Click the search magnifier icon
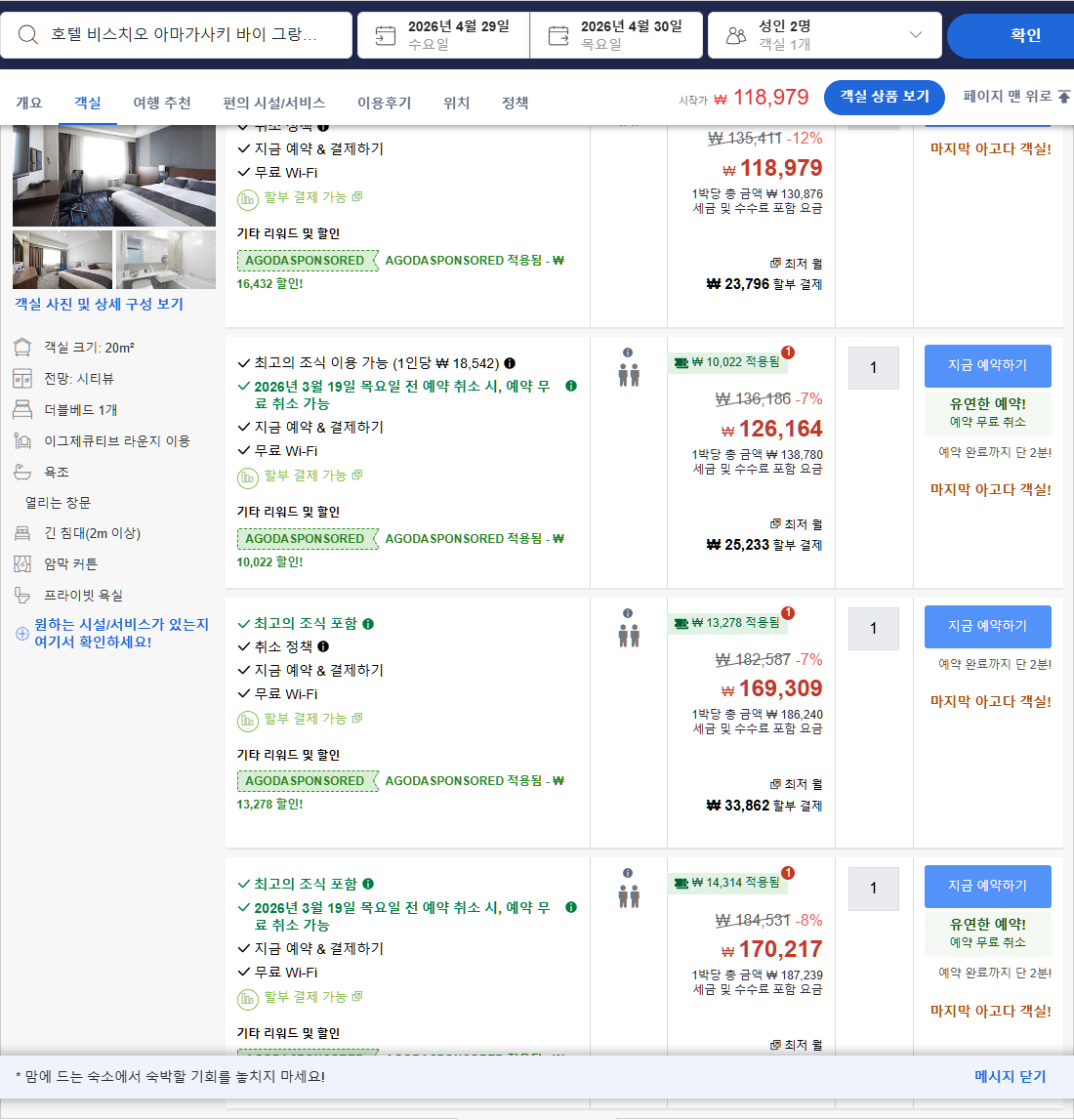Screen dimensions: 1074x1120 pos(26,35)
